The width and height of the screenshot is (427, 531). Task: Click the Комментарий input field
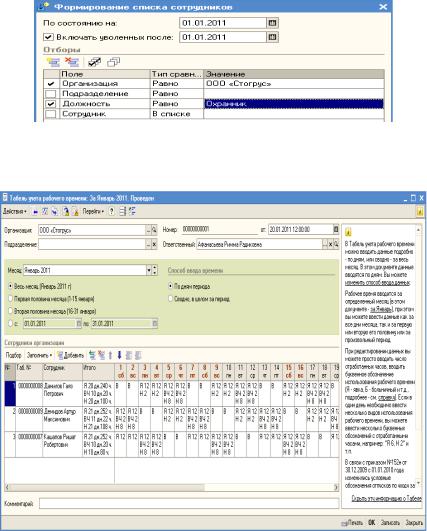point(189,504)
